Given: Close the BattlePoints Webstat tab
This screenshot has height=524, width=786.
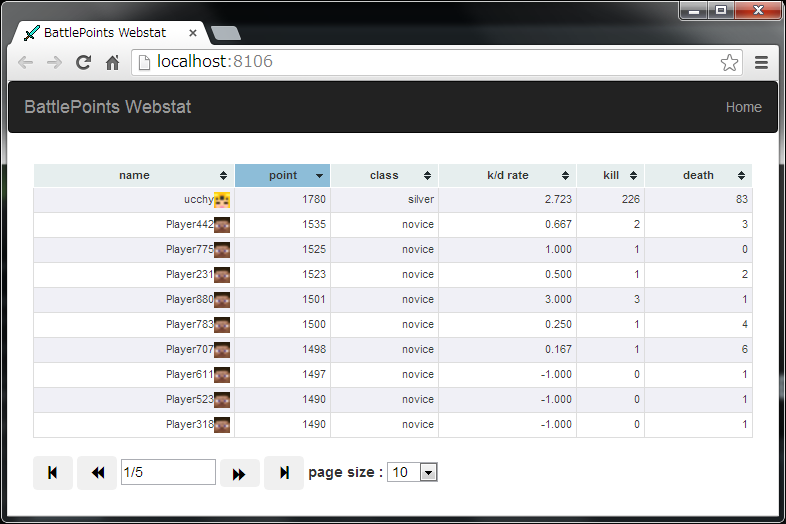Looking at the screenshot, I should click(x=193, y=33).
